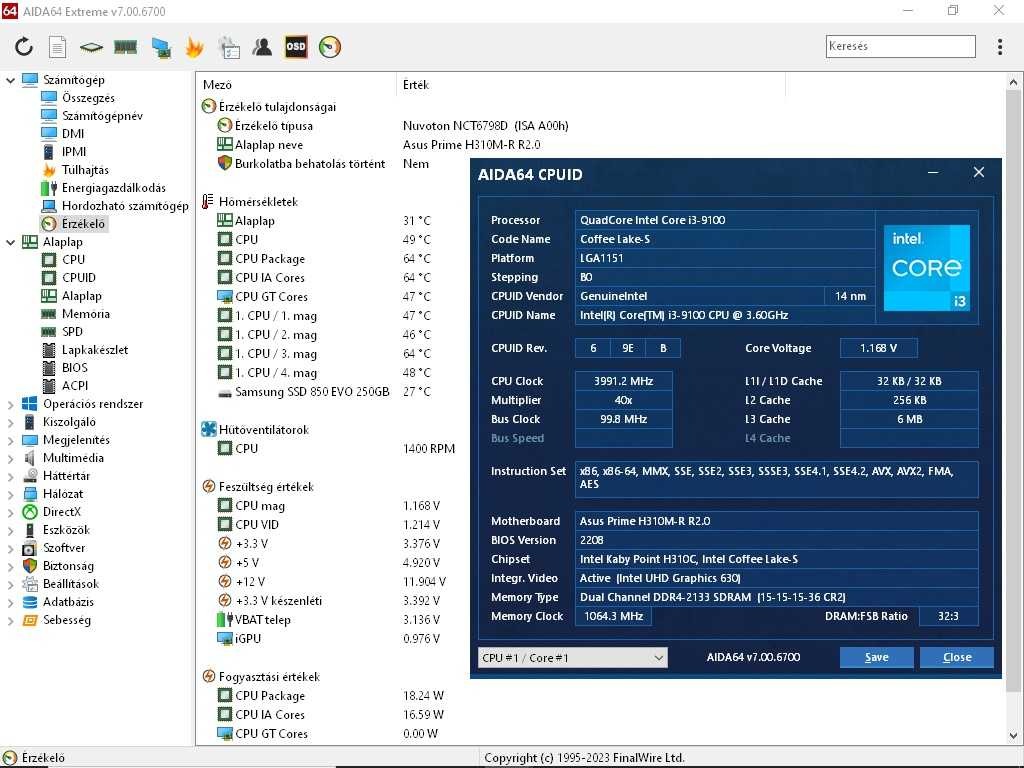Click the Refresh toolbar icon

point(24,47)
